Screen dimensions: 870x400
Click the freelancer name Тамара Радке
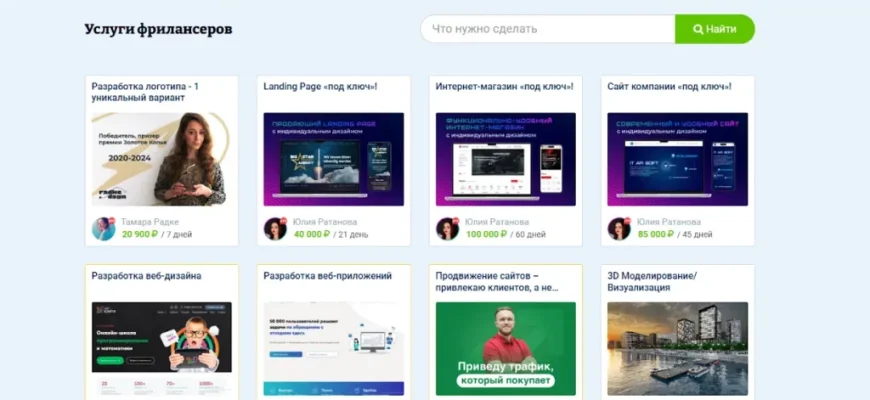(x=156, y=222)
